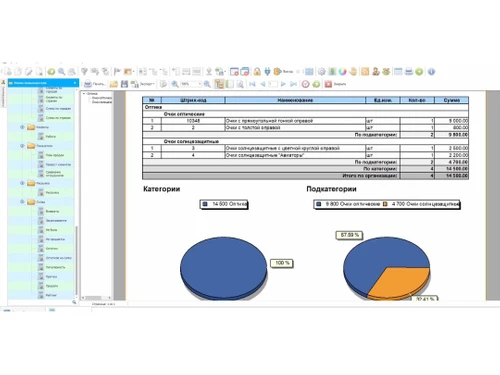Click the page number input field
This screenshot has width=500, height=375.
click(273, 84)
